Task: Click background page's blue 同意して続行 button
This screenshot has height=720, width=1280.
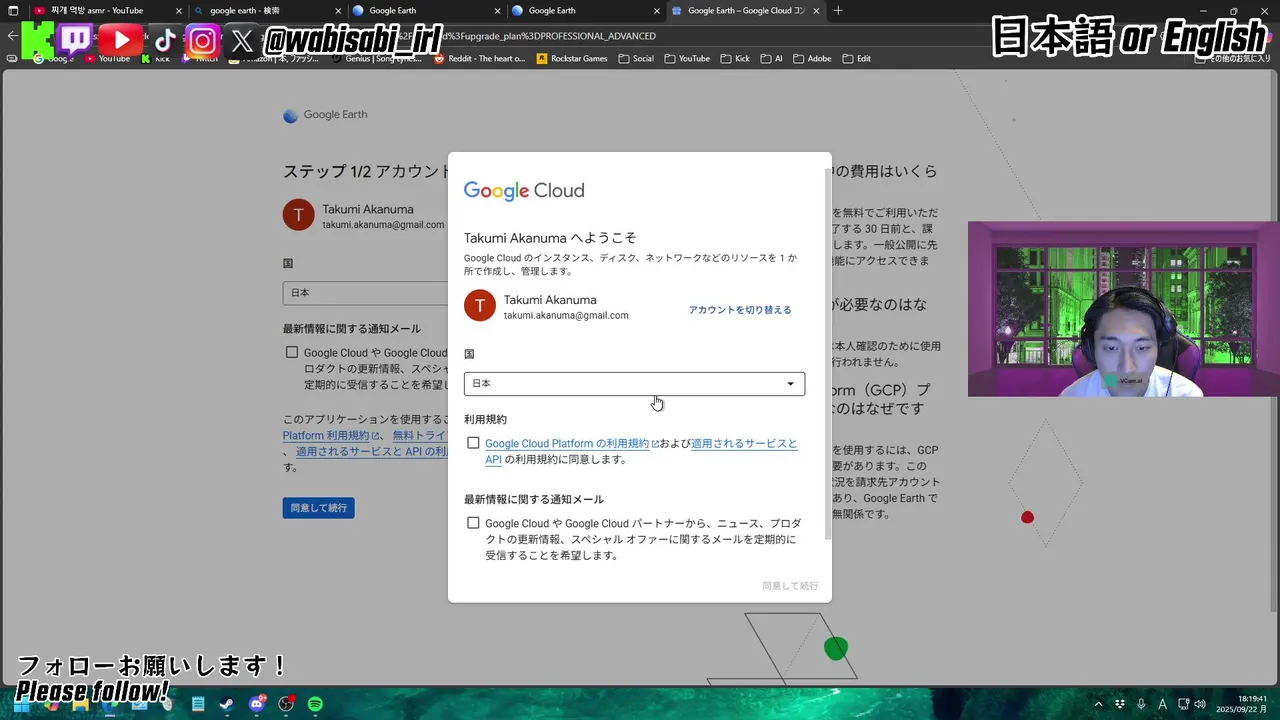Action: click(x=318, y=508)
